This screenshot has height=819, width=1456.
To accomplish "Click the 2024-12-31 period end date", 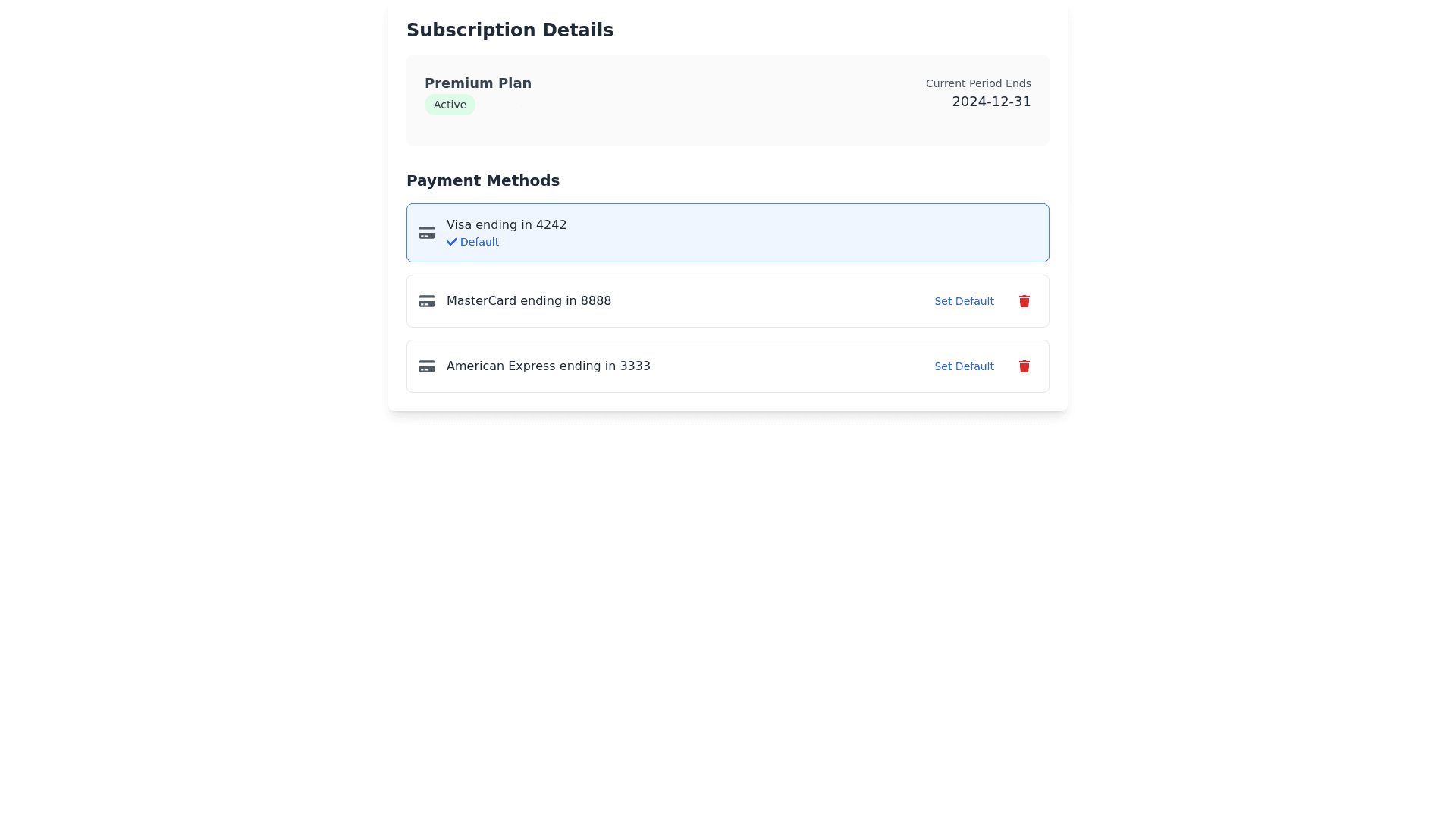I will (991, 102).
